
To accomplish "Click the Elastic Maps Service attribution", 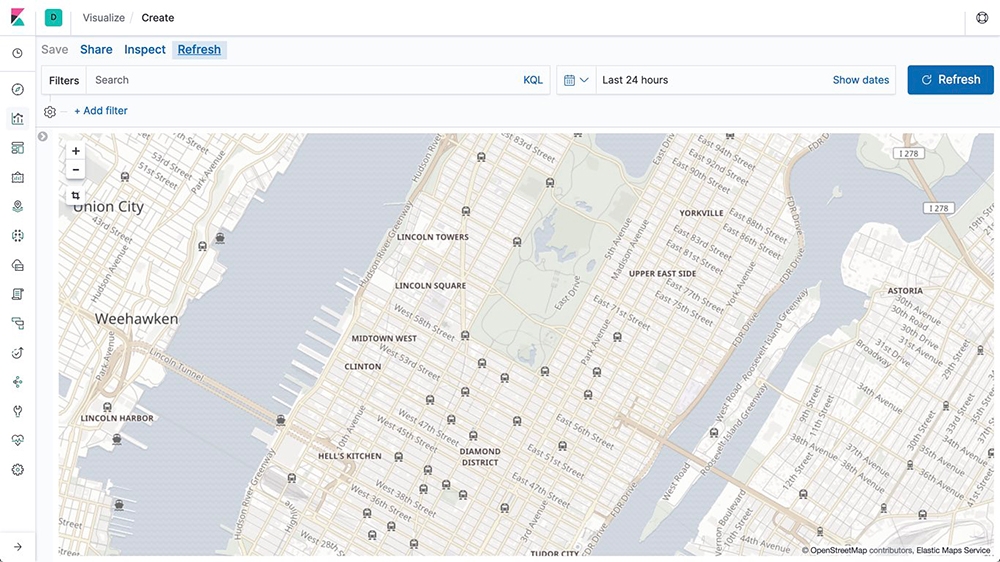I will [953, 551].
